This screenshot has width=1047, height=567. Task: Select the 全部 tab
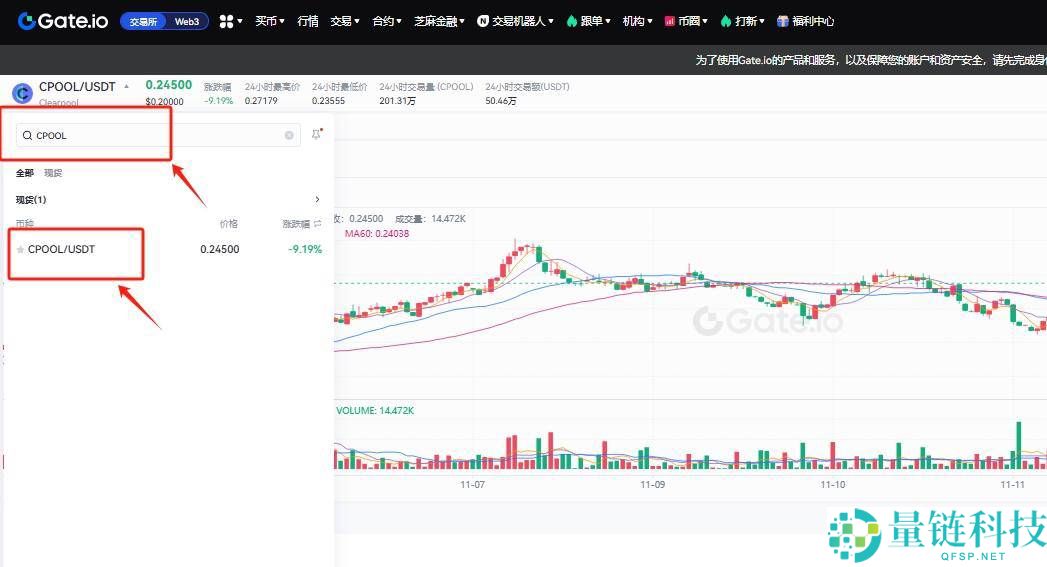click(x=25, y=173)
